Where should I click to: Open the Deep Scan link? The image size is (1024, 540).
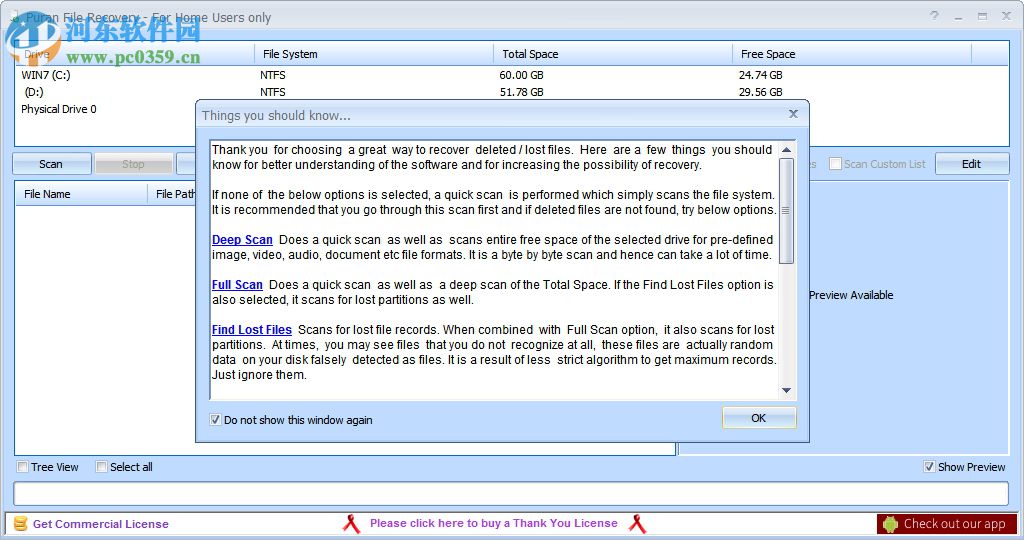[x=242, y=240]
